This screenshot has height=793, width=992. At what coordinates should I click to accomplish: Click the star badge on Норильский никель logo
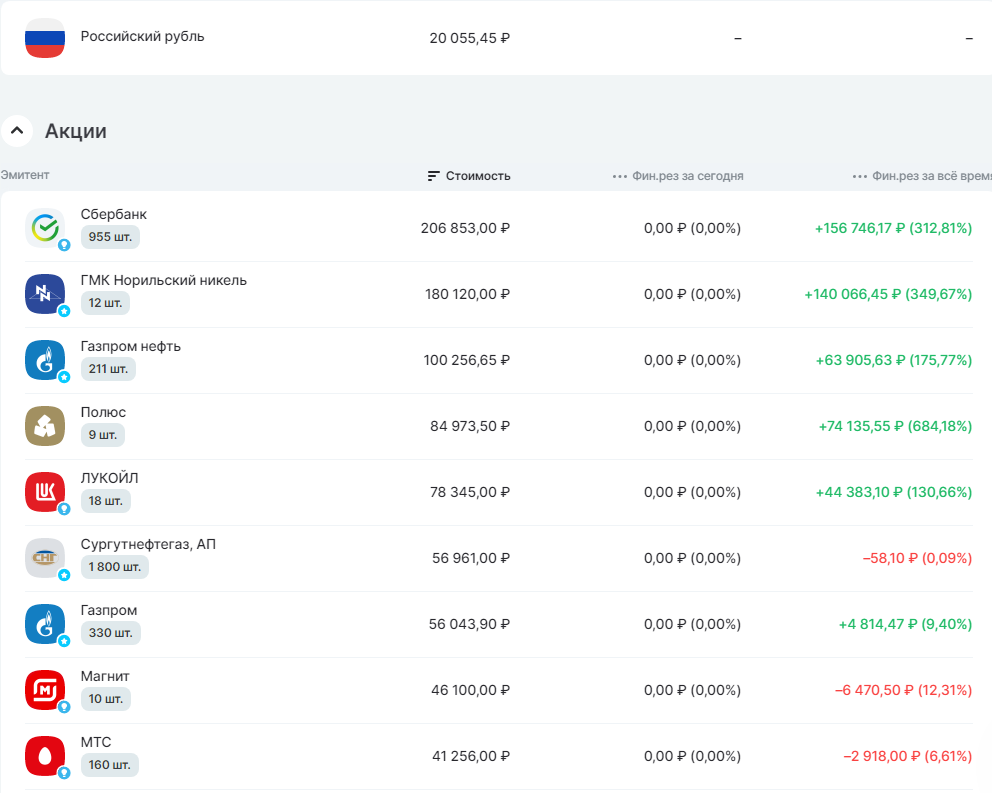point(64,311)
